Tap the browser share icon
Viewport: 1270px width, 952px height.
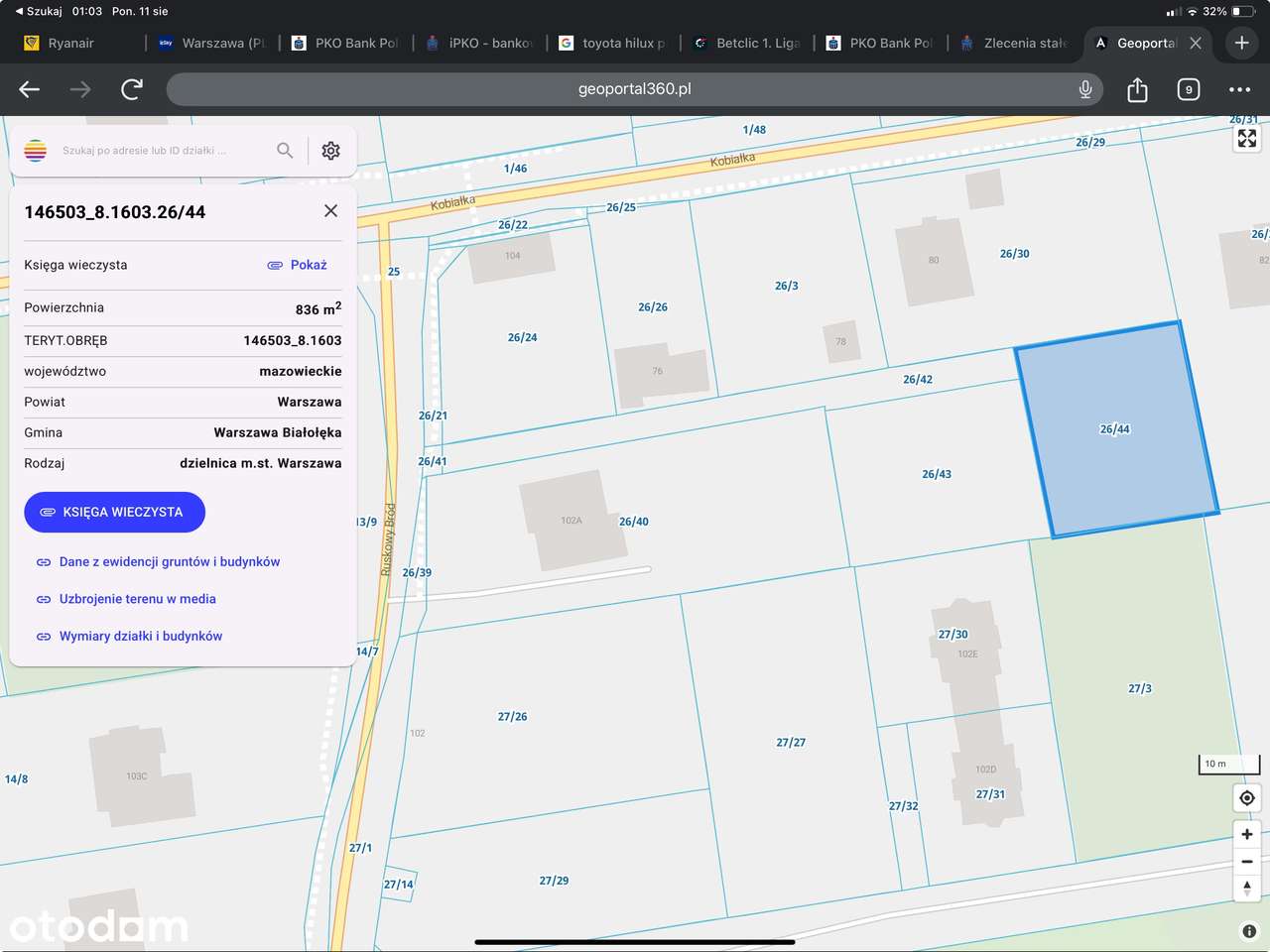[x=1137, y=90]
